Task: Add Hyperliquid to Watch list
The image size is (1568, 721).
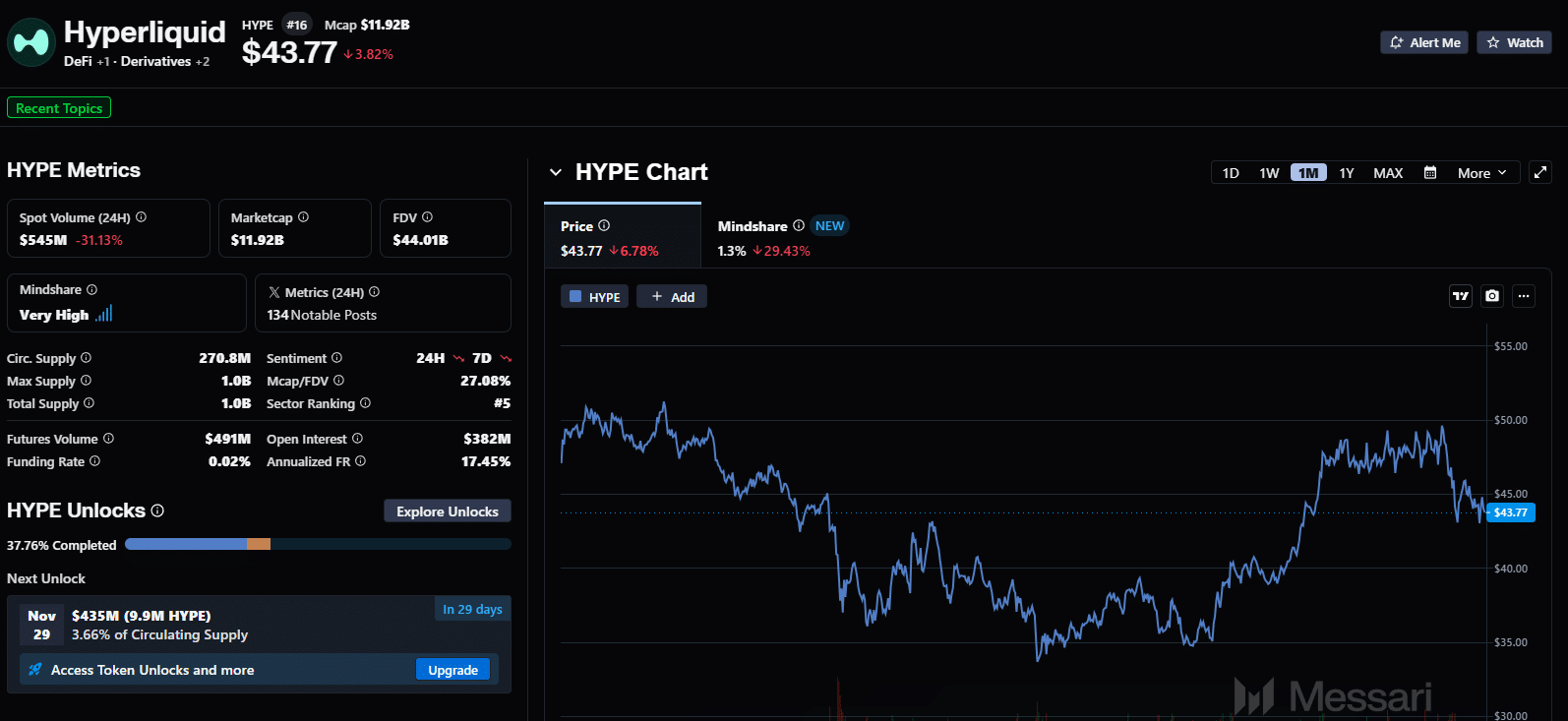Action: 1515,42
